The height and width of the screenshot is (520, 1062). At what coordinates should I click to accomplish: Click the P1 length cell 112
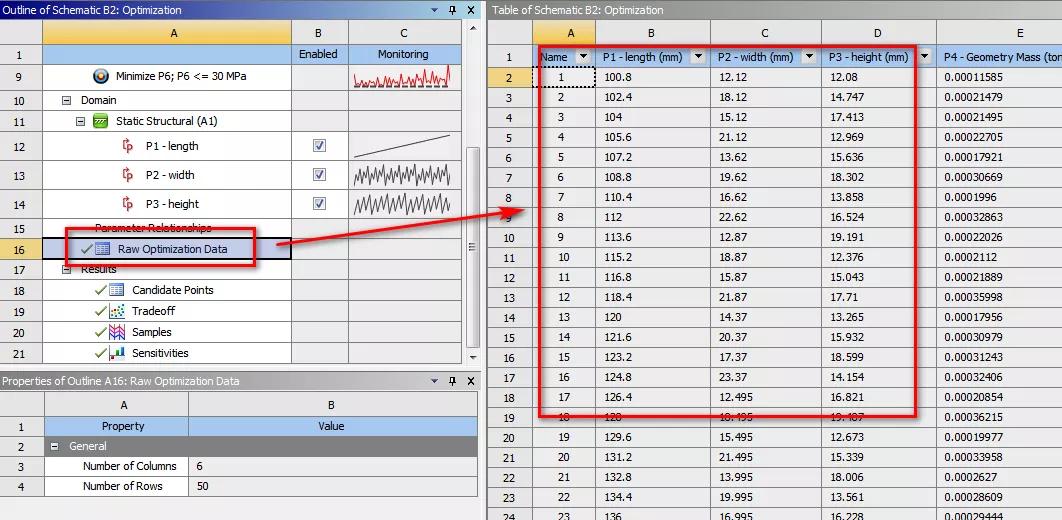653,217
